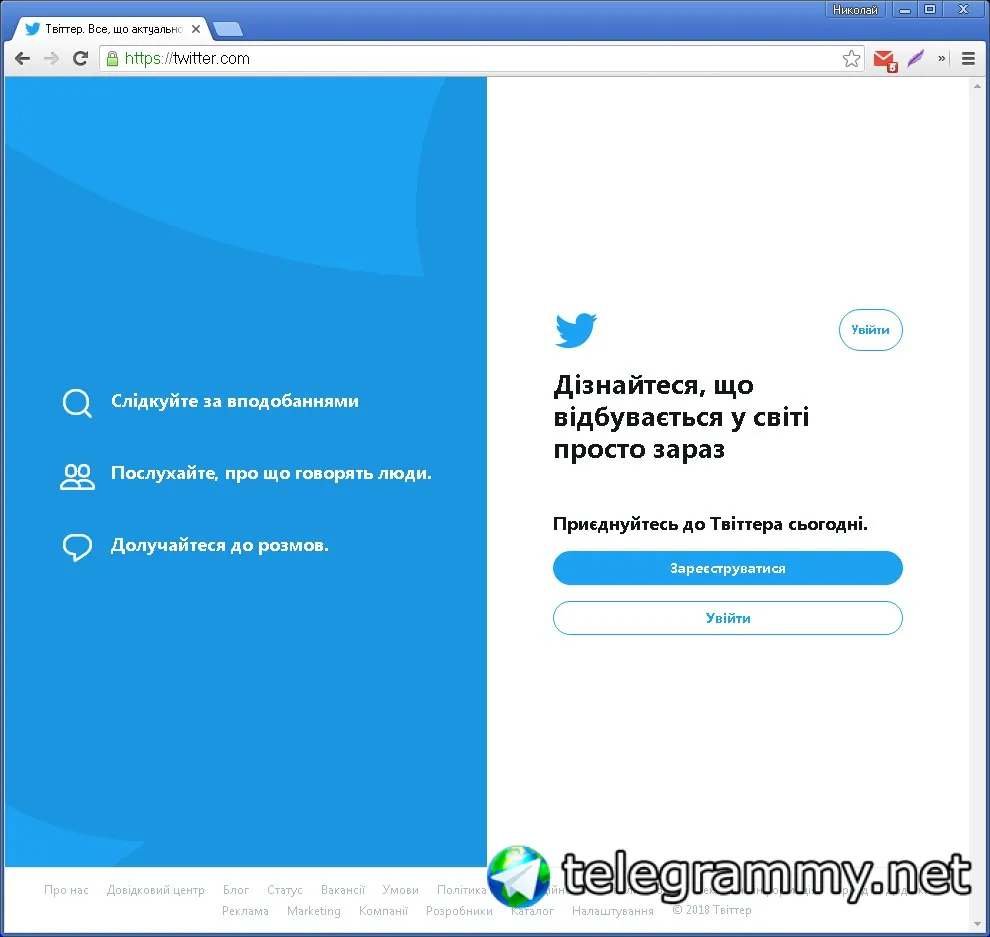Show hidden extensions with the double chevron
This screenshot has width=990, height=937.
tap(941, 59)
